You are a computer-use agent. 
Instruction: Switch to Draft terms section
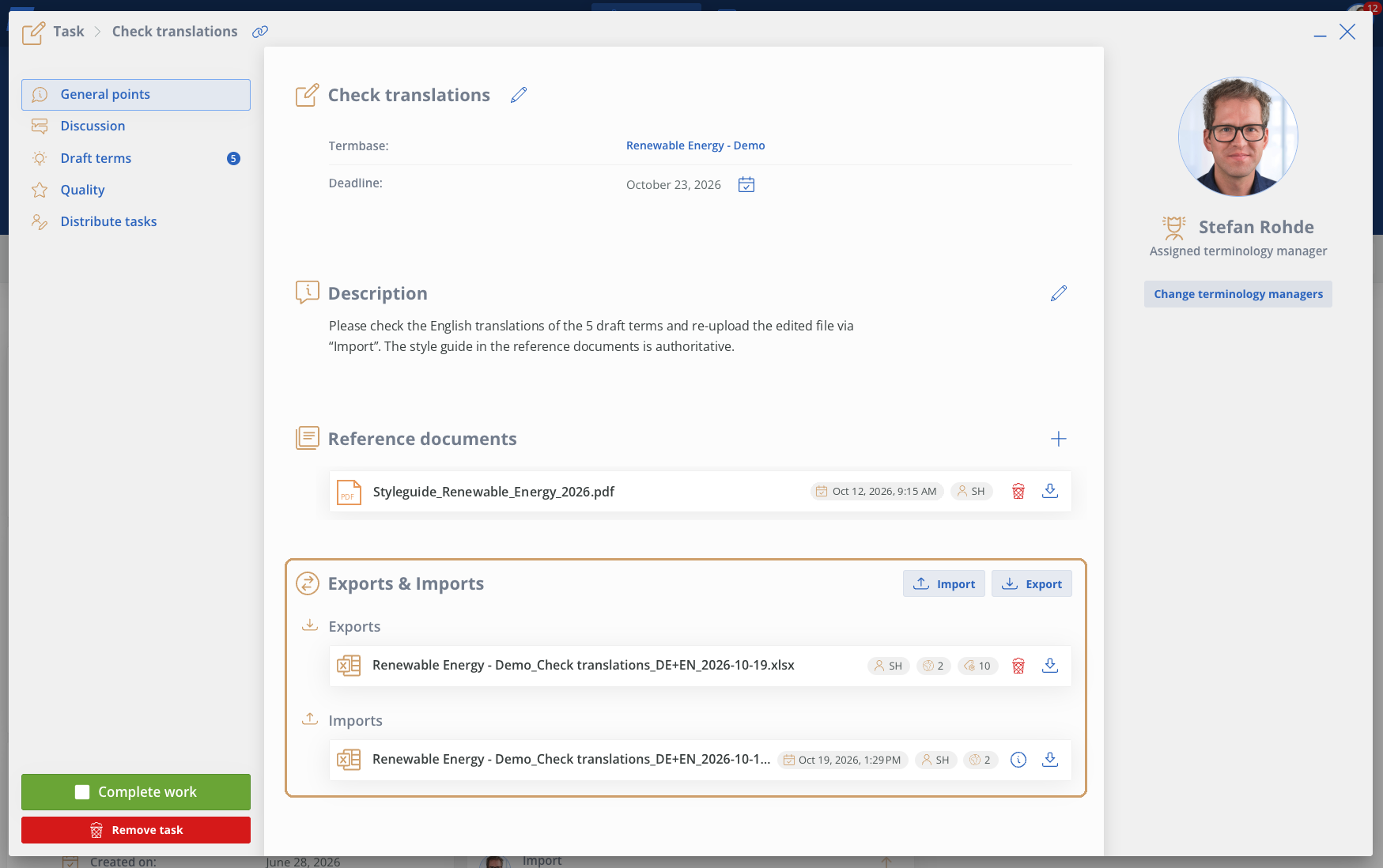click(x=136, y=158)
